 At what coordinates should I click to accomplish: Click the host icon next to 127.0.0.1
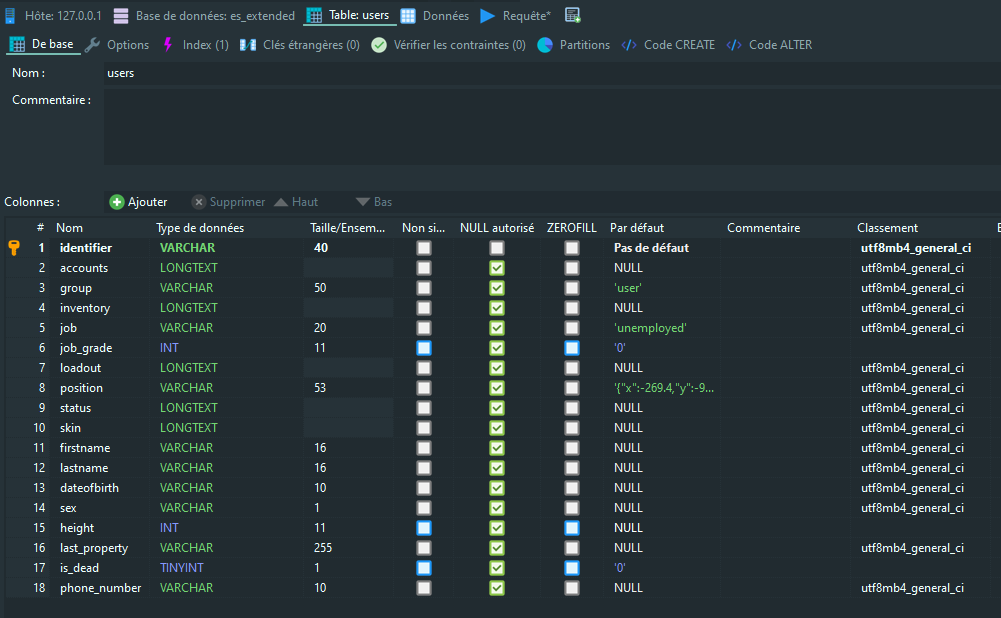coord(9,15)
